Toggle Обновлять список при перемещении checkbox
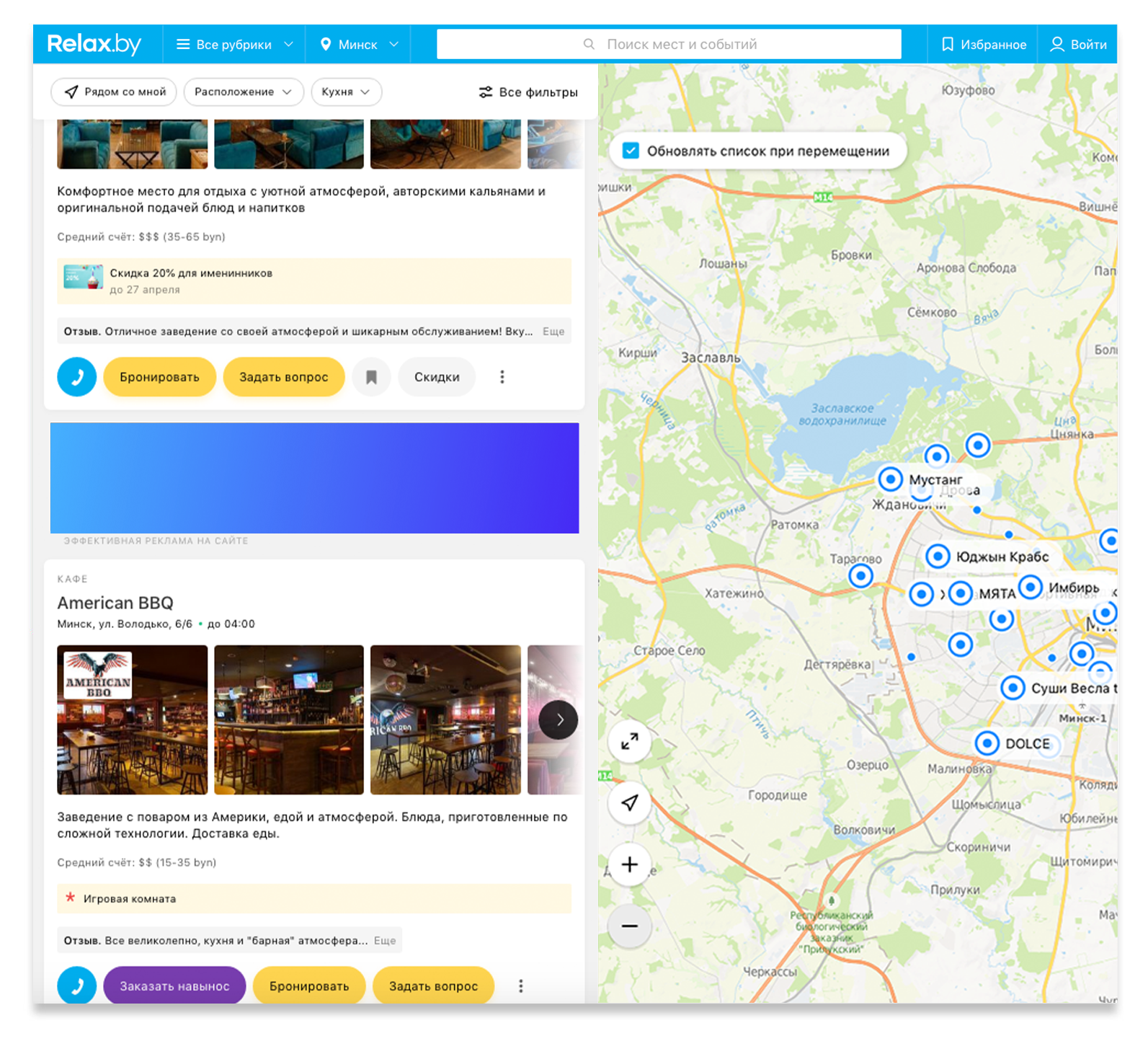Viewport: 1148px width, 1054px height. [631, 151]
